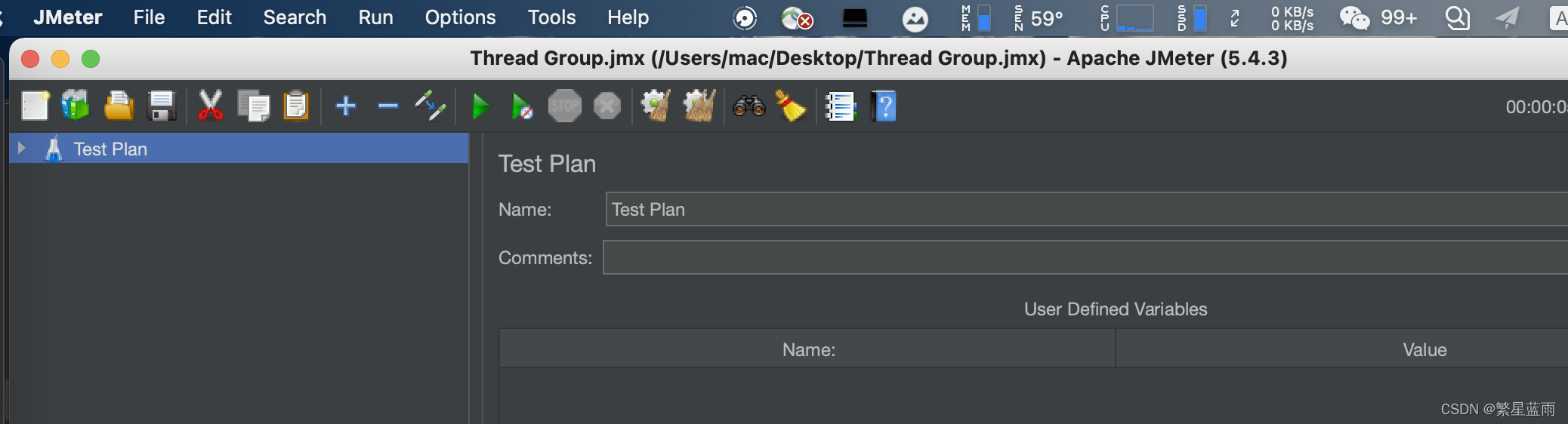This screenshot has width=1568, height=424.
Task: Open the Help question mark icon
Action: [883, 106]
